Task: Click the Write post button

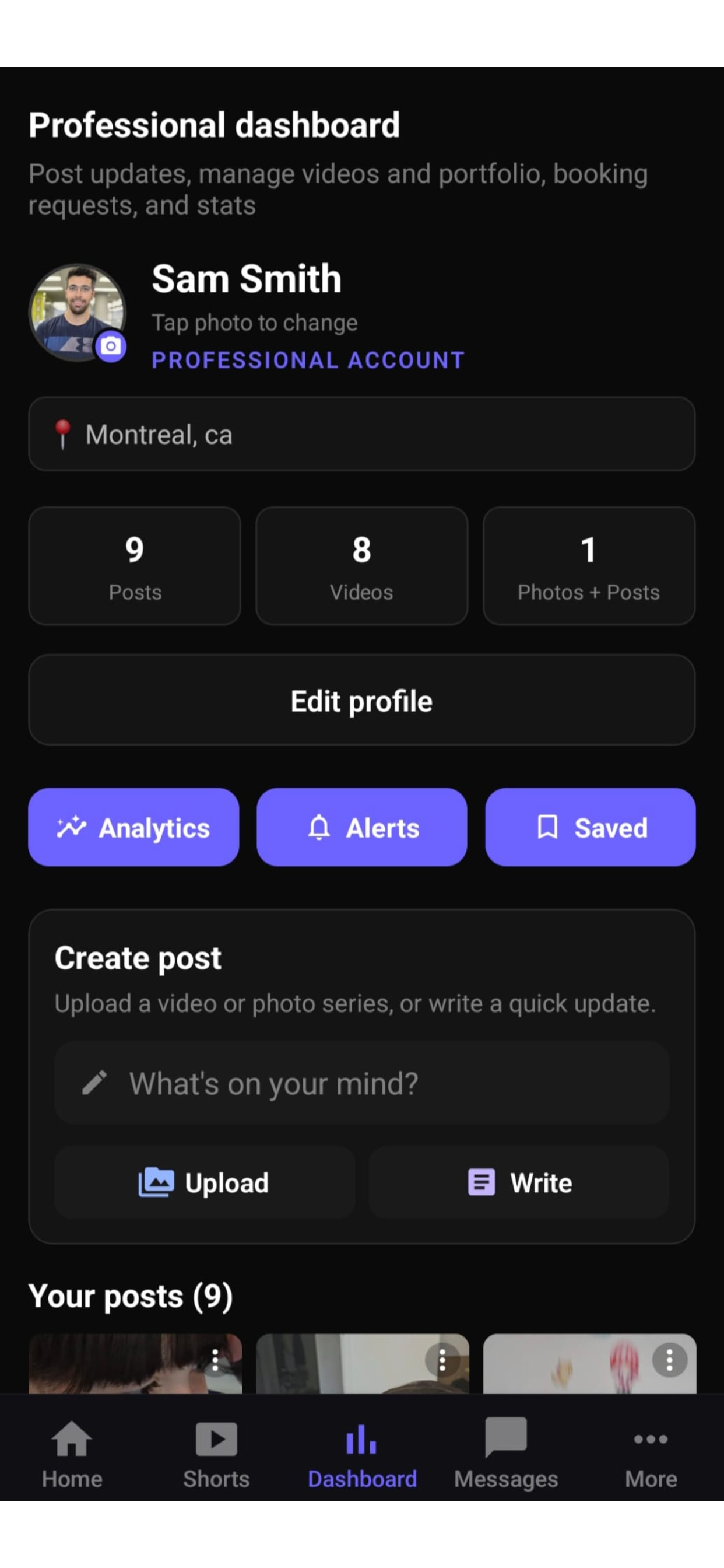Action: 519,1182
